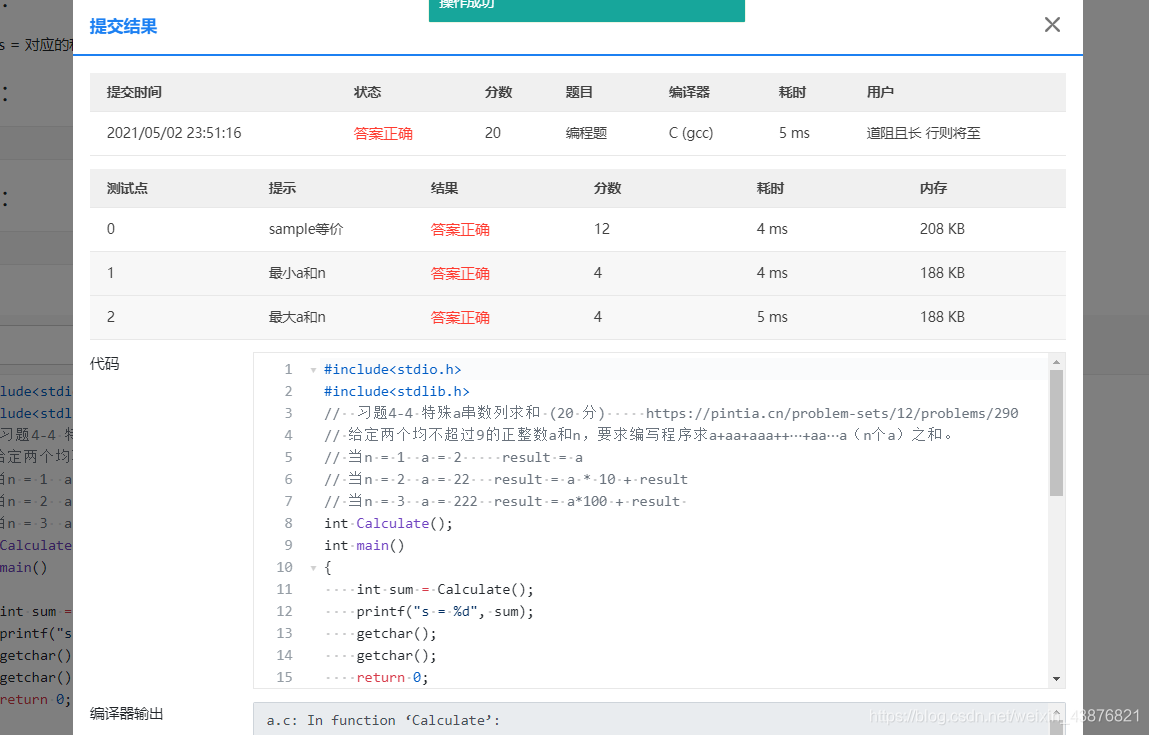The height and width of the screenshot is (735, 1149).
Task: Open the 答案正确 status link in submission row
Action: pos(385,131)
